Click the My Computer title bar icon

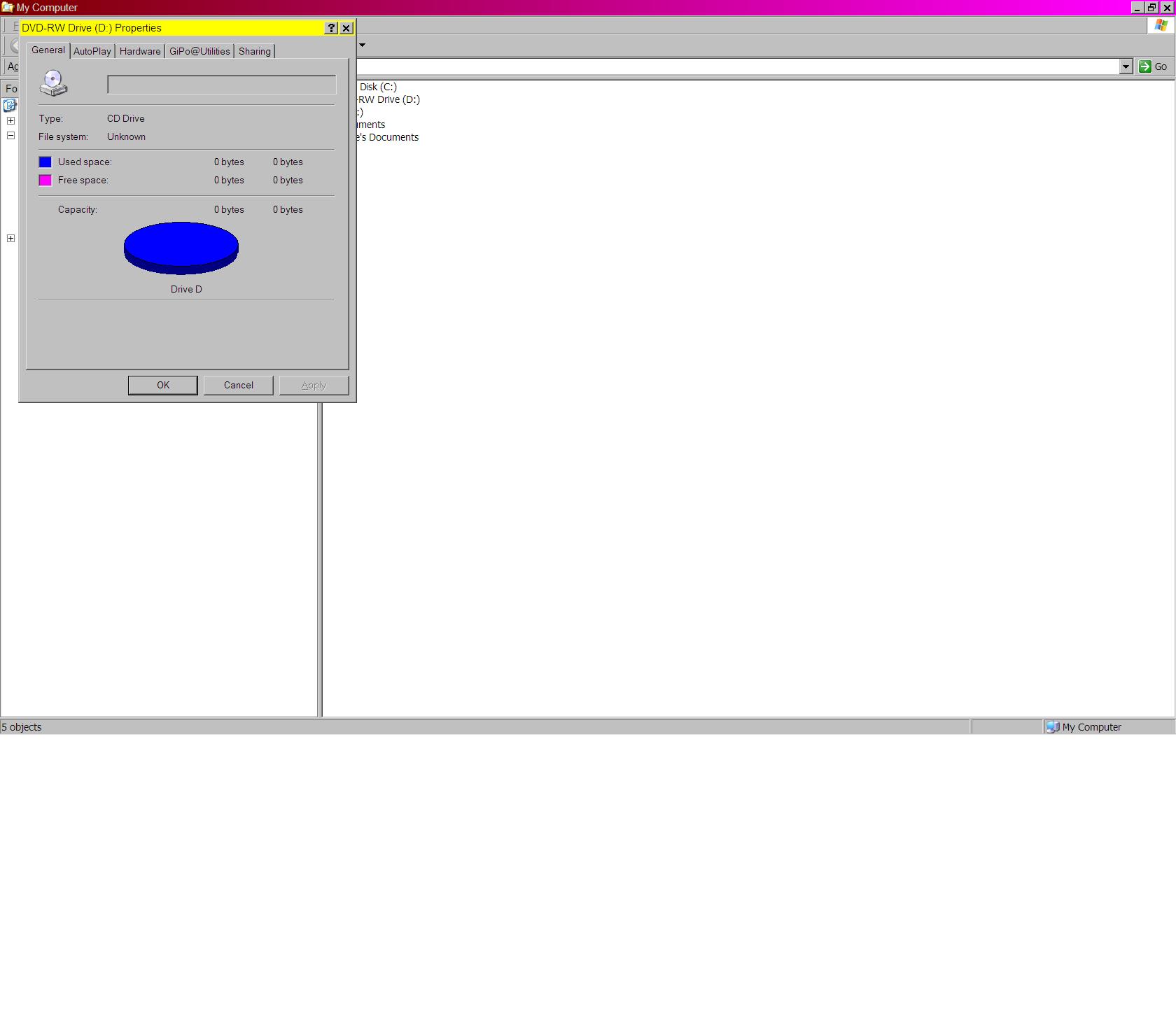(8, 8)
